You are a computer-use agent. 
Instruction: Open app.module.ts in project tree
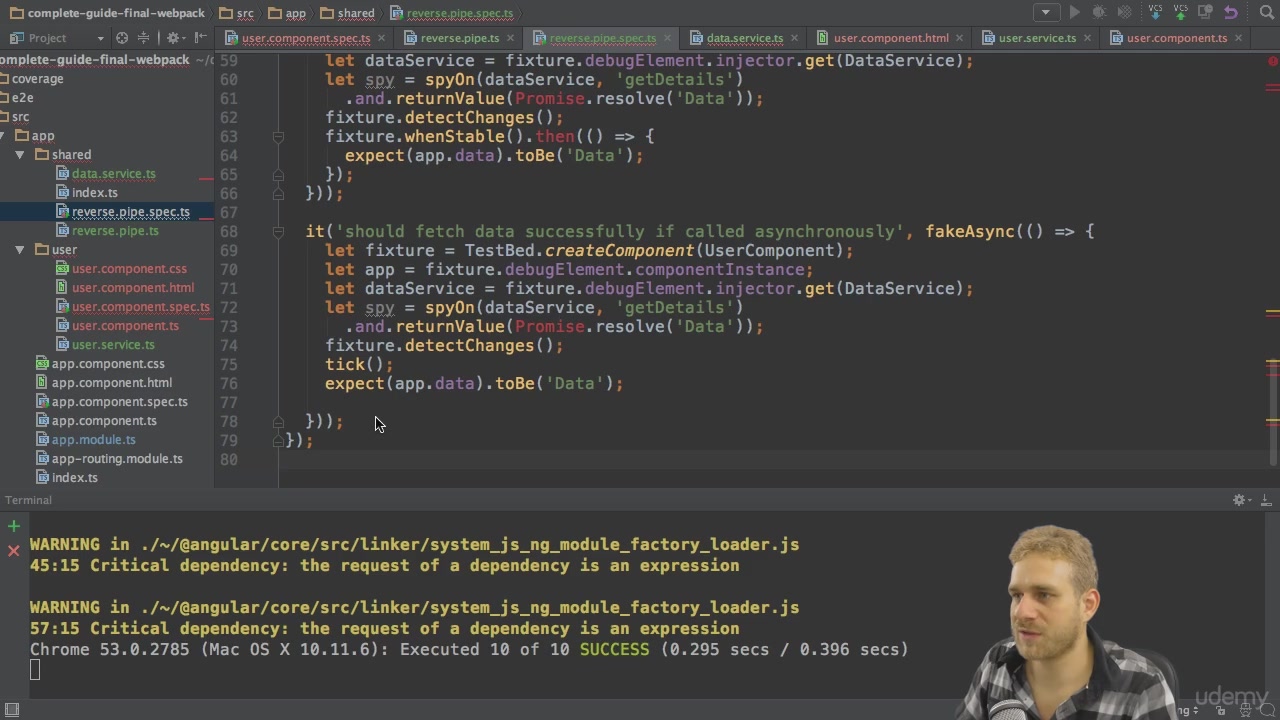point(86,440)
